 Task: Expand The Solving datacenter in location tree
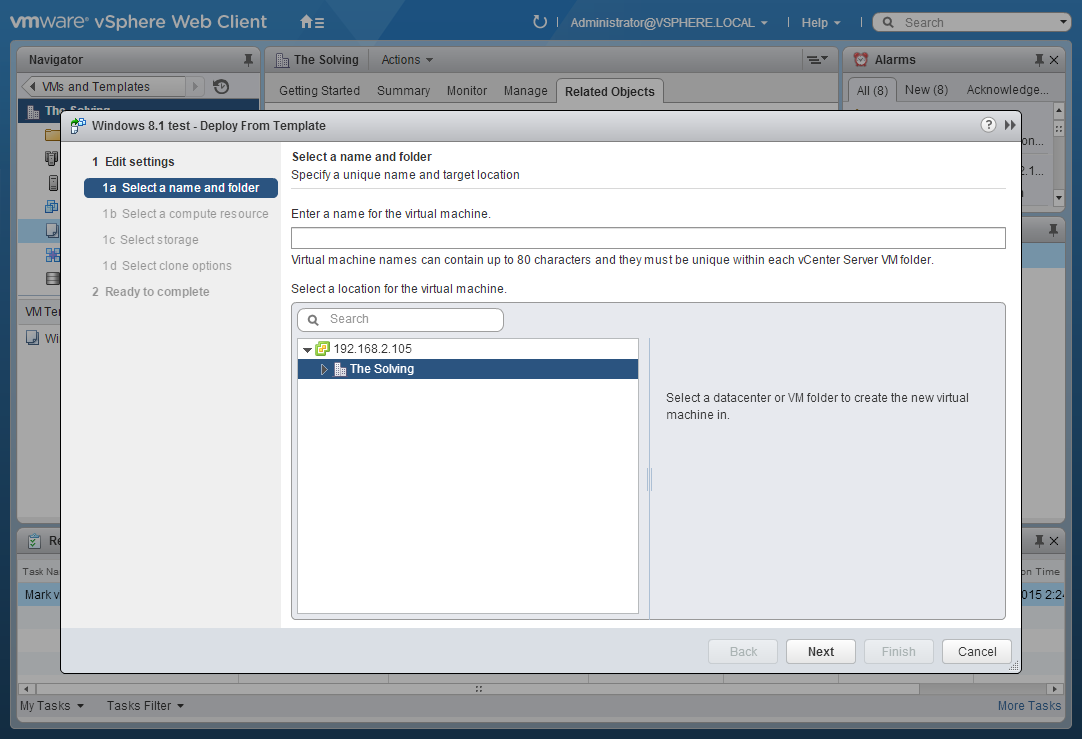click(324, 369)
